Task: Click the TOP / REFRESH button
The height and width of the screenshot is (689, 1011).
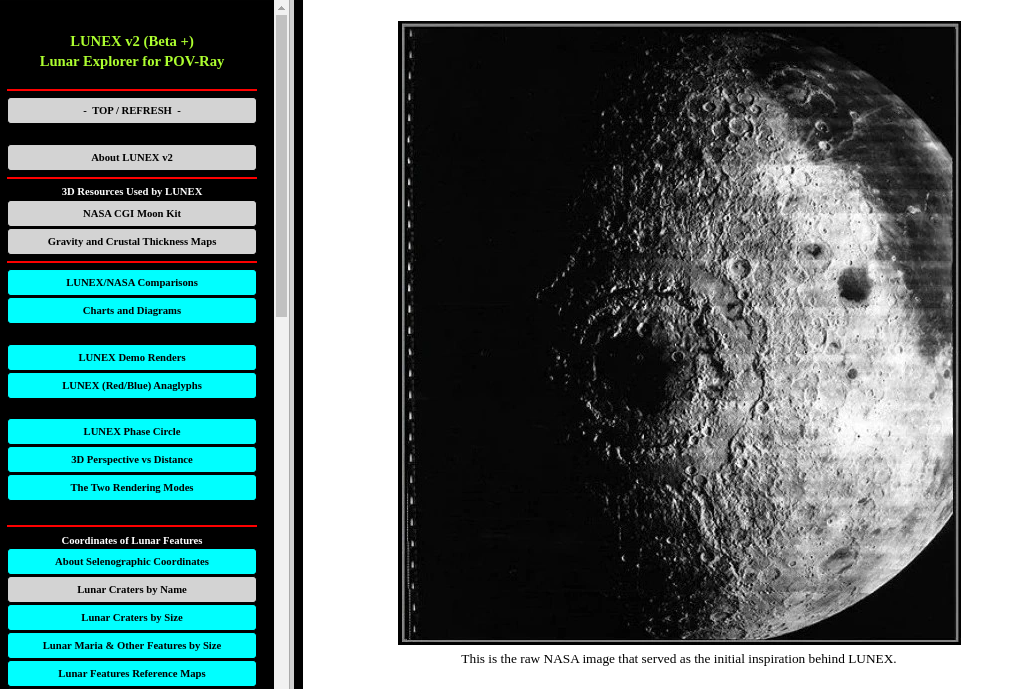Action: (132, 110)
